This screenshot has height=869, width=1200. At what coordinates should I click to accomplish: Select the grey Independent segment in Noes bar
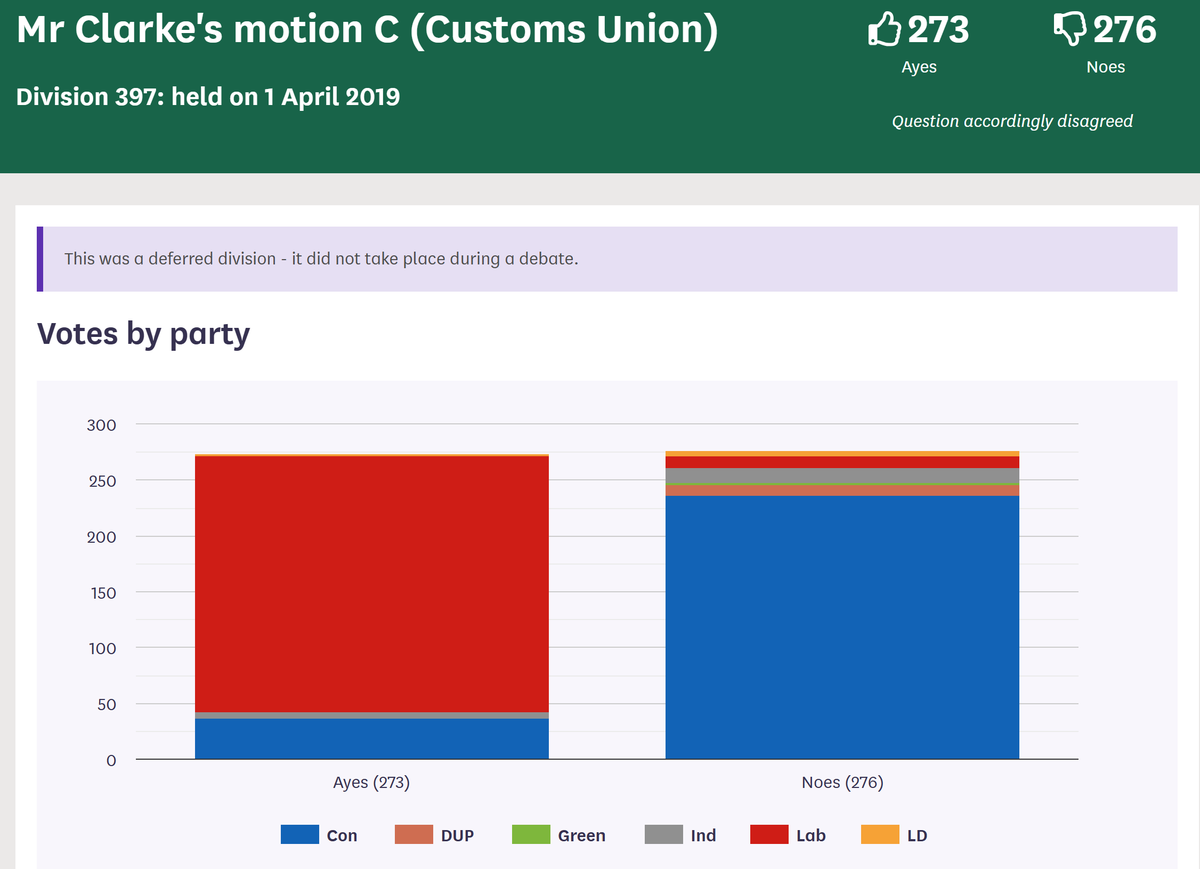pos(842,476)
